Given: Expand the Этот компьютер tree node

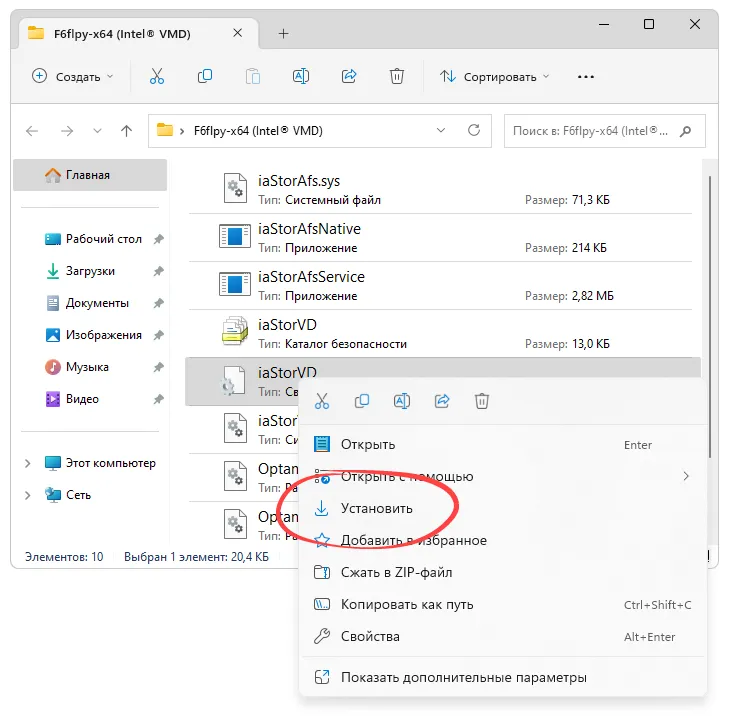Looking at the screenshot, I should coord(28,464).
